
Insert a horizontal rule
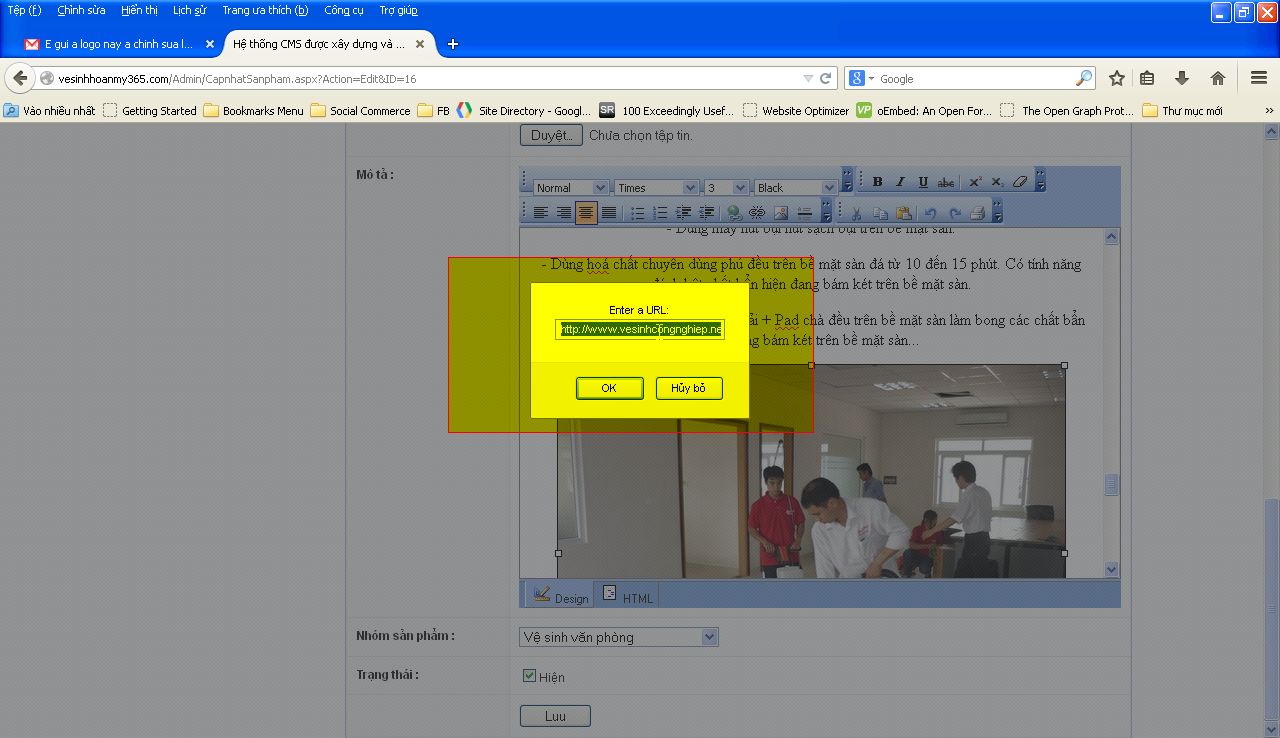[804, 212]
